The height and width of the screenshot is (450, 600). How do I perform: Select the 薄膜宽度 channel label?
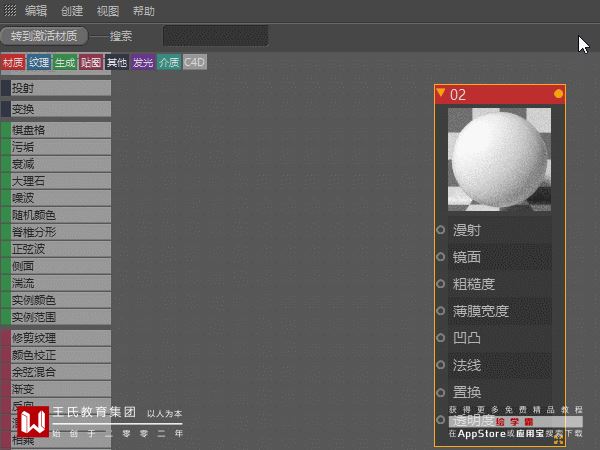[x=481, y=311]
